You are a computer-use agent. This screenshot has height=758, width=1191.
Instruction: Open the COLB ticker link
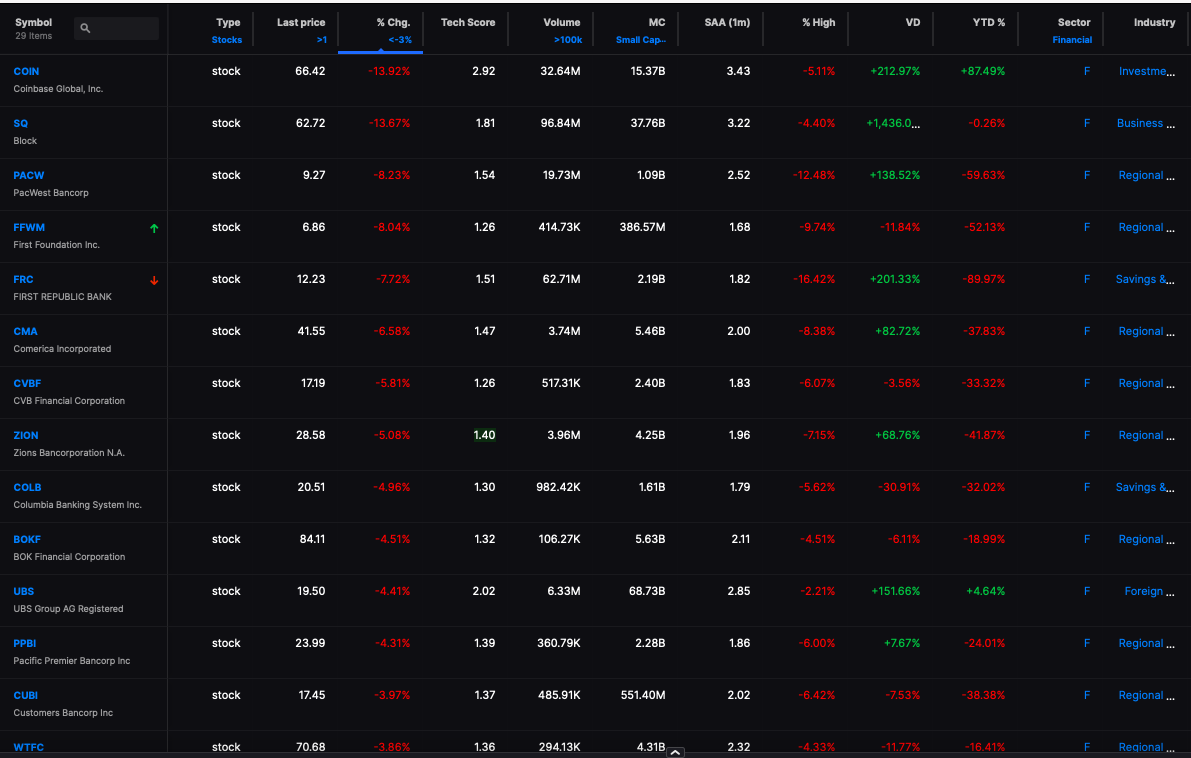(x=27, y=488)
